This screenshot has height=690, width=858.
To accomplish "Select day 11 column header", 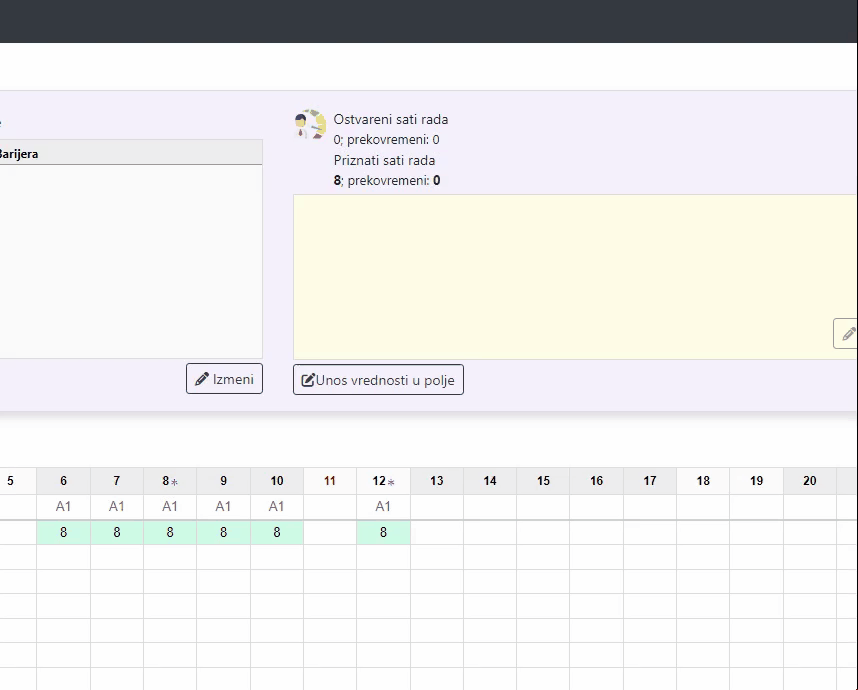I will point(330,481).
